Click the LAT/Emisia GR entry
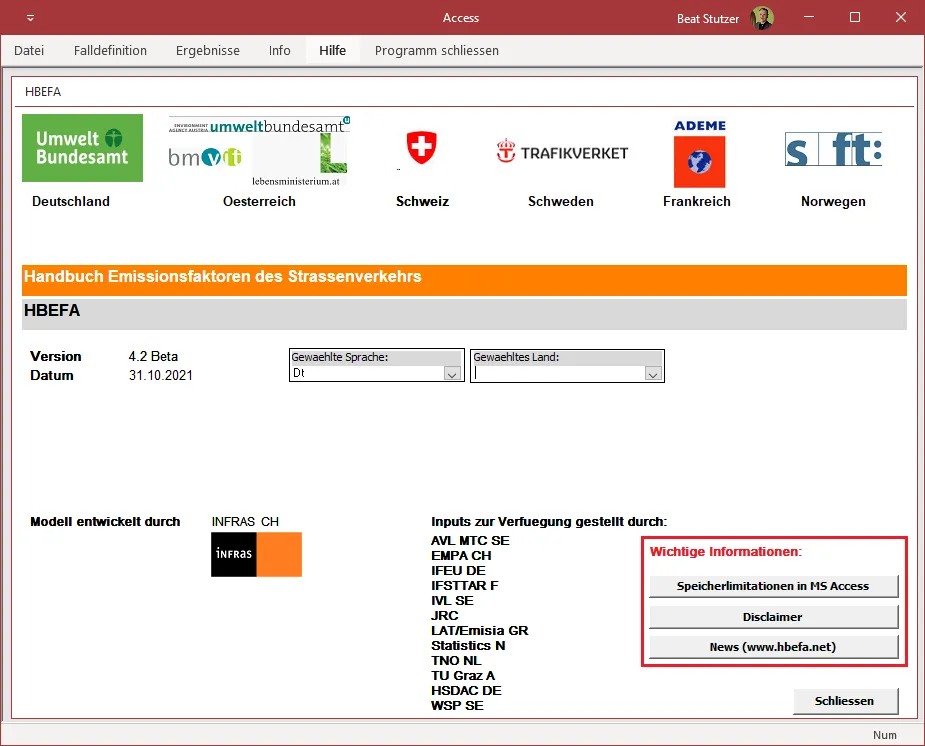The width and height of the screenshot is (925, 746). coord(480,630)
